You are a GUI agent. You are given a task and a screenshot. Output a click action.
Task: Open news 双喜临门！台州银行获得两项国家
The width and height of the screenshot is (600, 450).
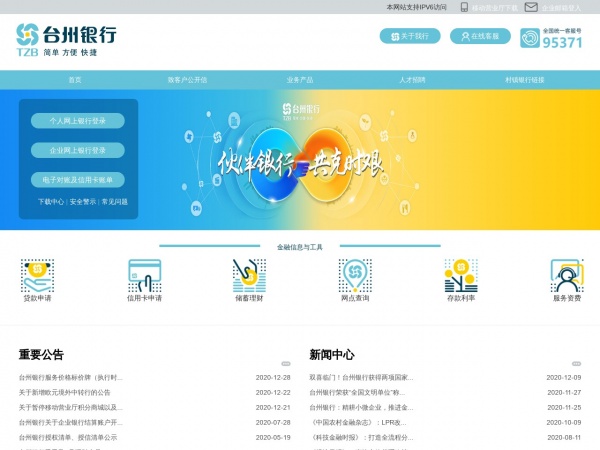pos(361,378)
